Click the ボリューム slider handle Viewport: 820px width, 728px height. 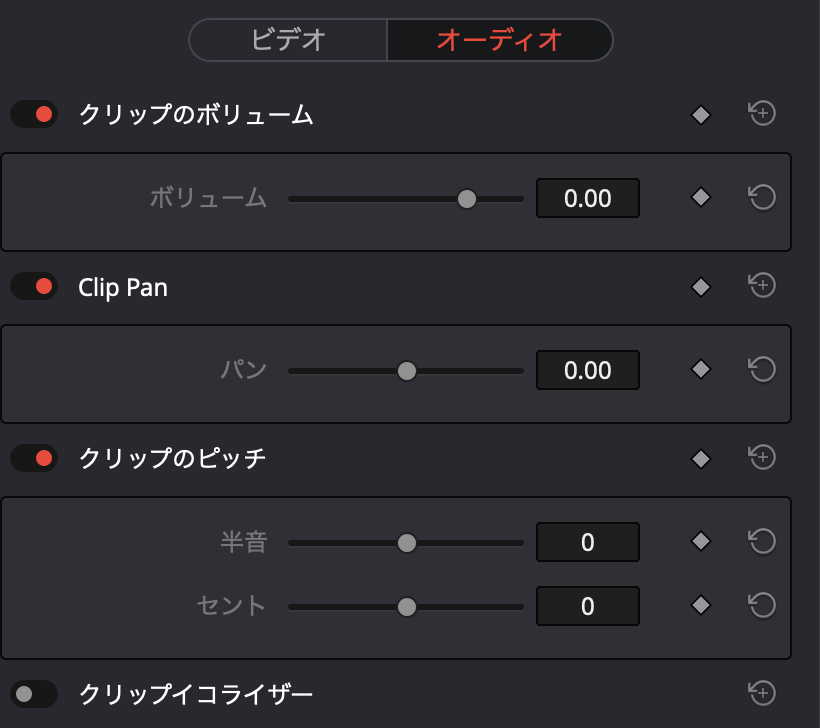(467, 199)
